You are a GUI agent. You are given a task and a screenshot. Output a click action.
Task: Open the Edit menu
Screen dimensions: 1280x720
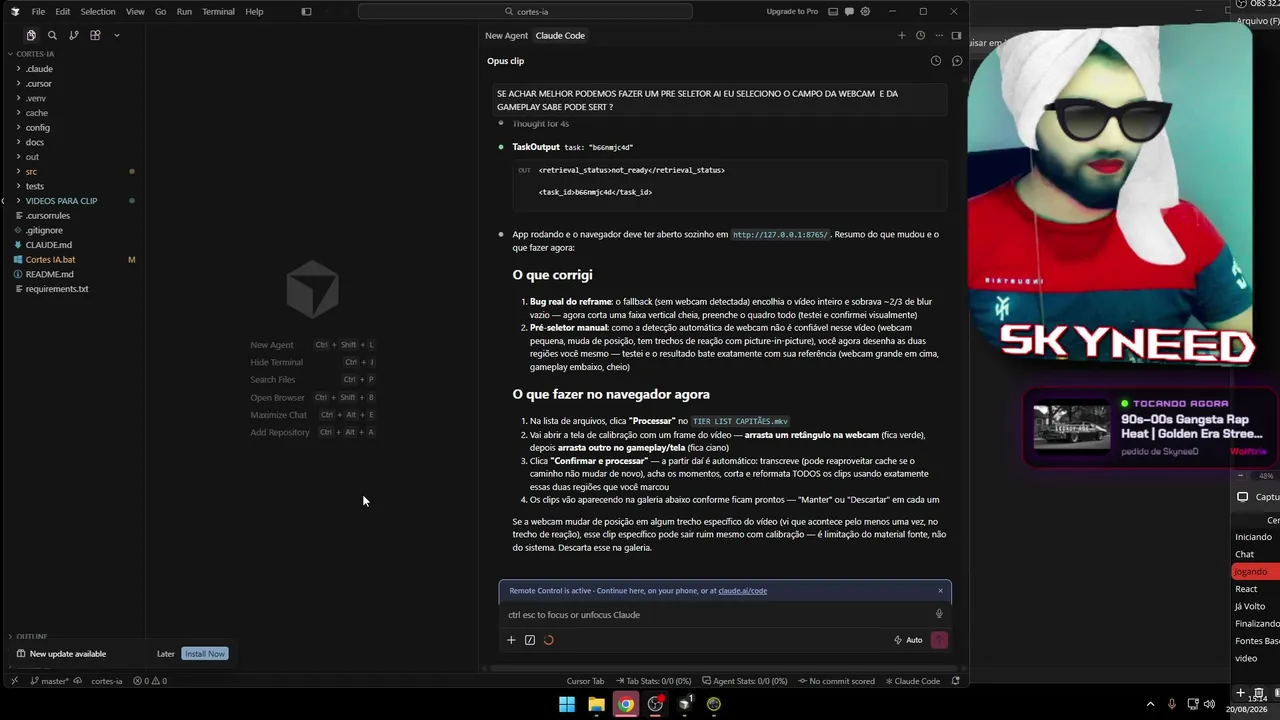[x=62, y=12]
